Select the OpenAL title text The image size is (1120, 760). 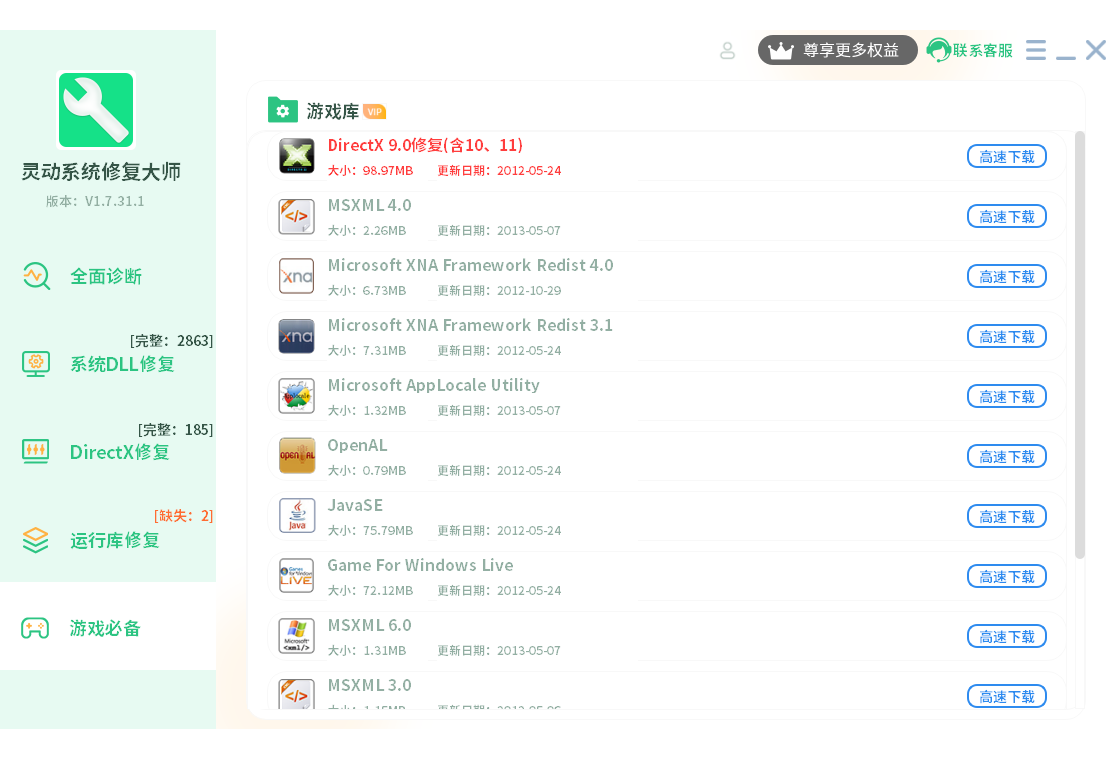pos(357,445)
